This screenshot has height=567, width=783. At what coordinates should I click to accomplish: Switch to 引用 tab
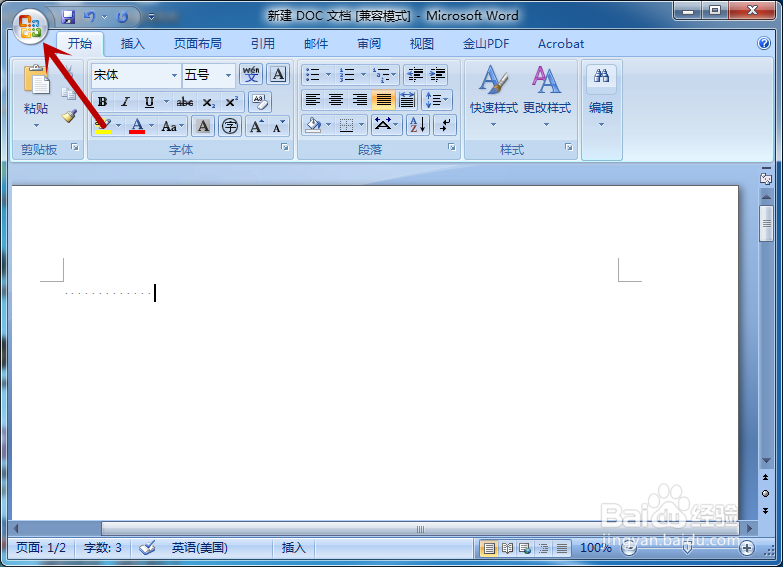click(263, 44)
